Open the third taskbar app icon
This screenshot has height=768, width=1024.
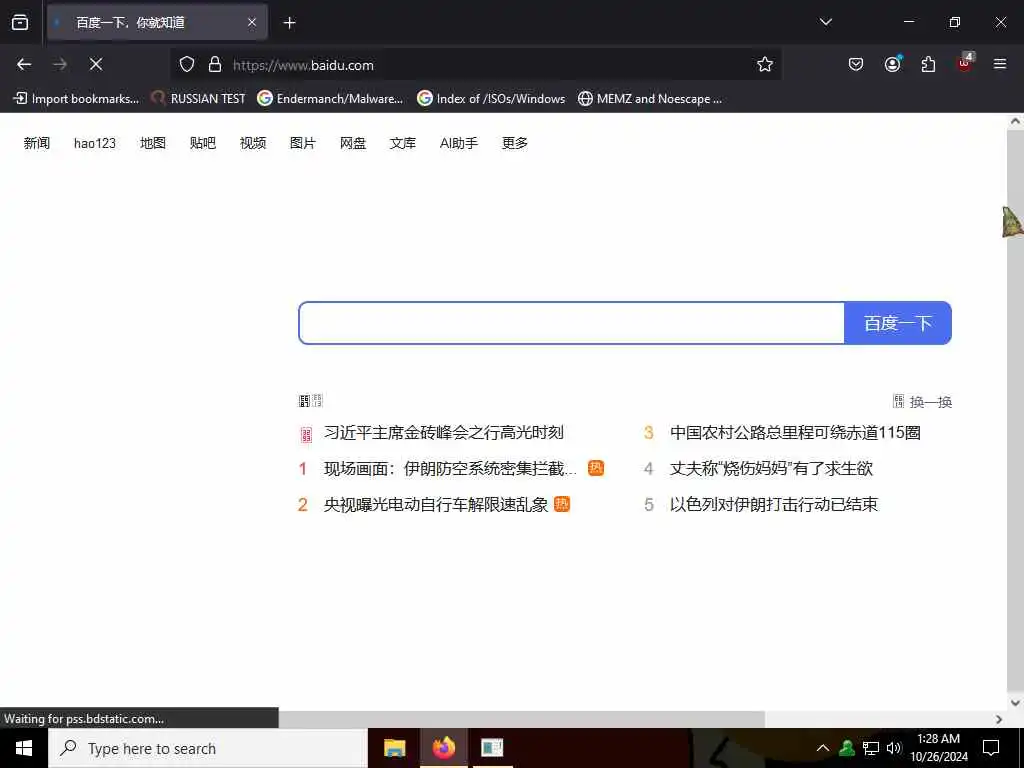(x=492, y=748)
